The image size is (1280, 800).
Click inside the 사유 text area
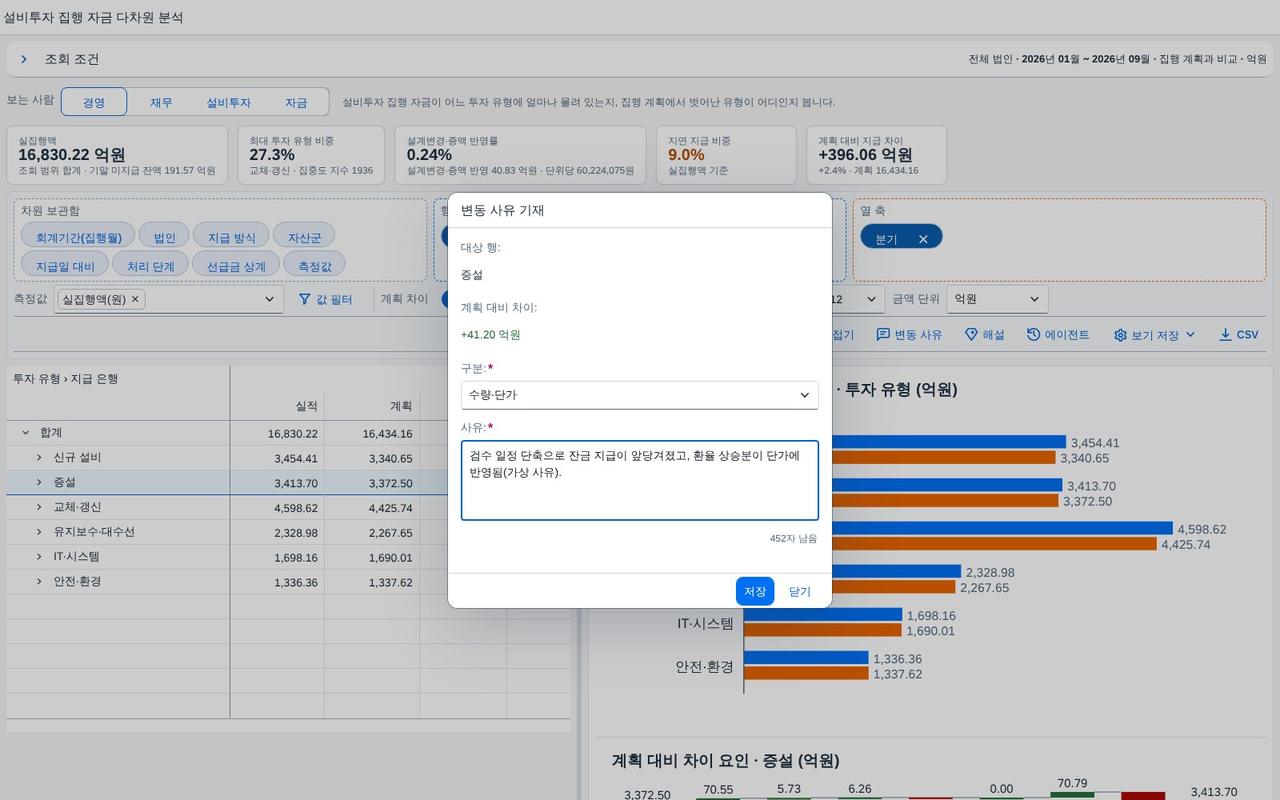tap(640, 480)
